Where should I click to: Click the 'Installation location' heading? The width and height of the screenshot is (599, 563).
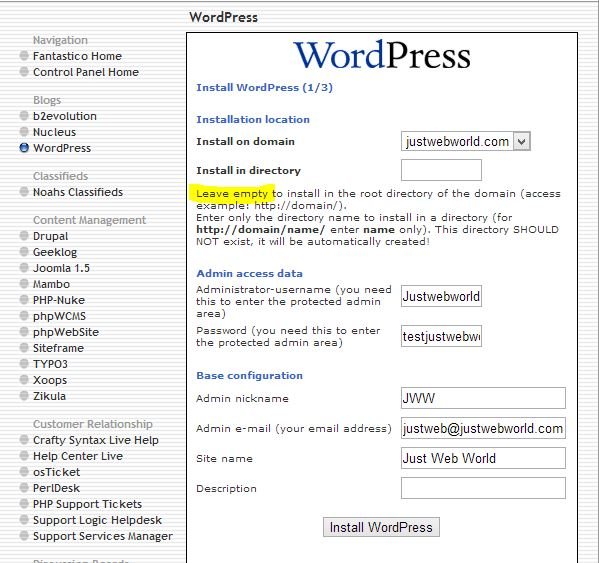point(253,120)
